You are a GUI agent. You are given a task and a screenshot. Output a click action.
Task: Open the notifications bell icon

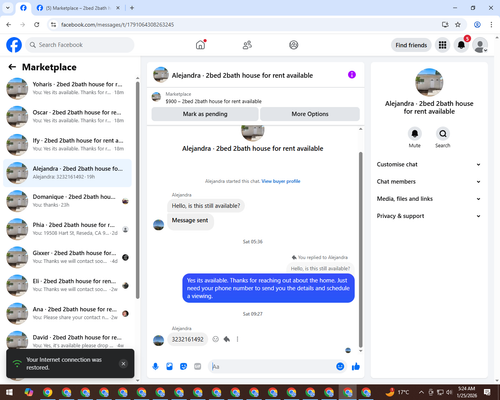click(x=461, y=45)
